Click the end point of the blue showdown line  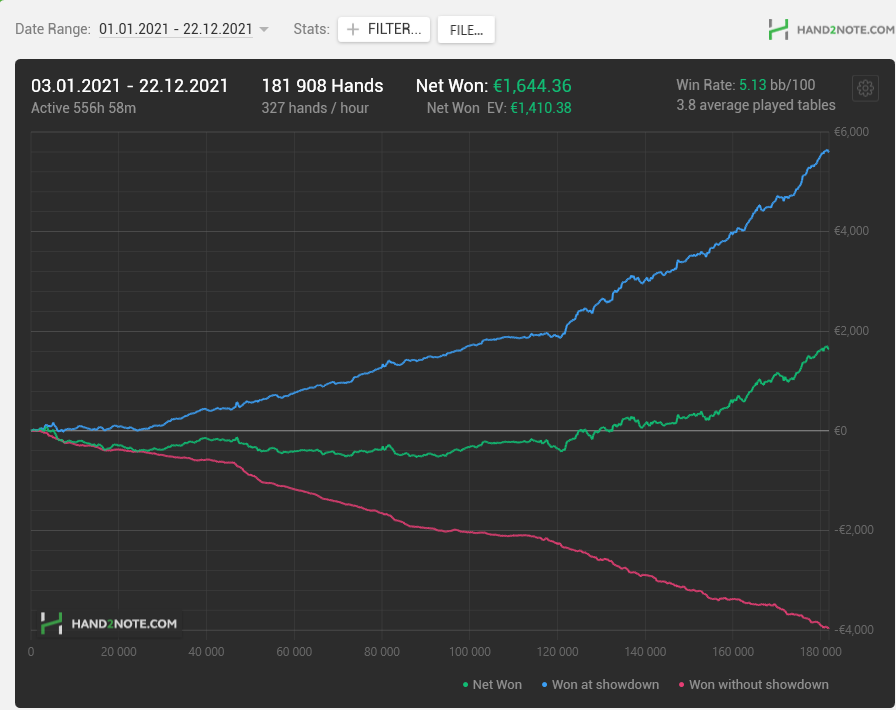pos(828,151)
